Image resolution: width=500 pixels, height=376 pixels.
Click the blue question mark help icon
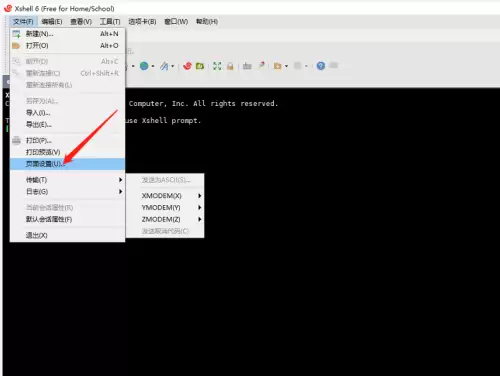click(321, 66)
